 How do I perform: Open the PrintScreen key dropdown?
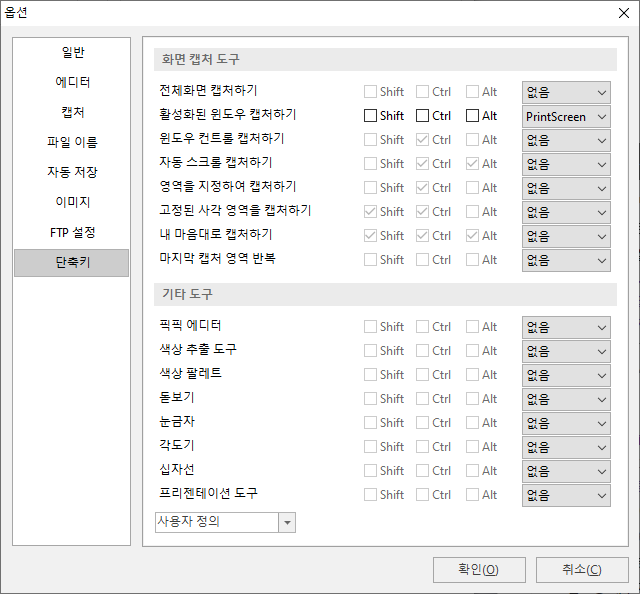(x=566, y=117)
